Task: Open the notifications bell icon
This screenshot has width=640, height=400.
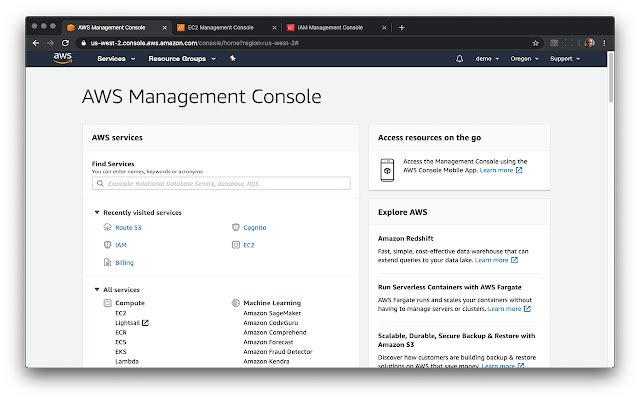Action: (459, 59)
